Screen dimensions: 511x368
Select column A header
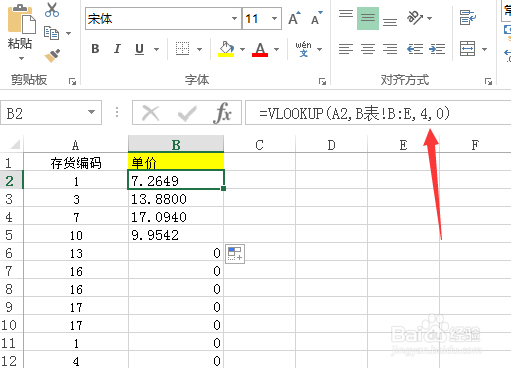(76, 145)
